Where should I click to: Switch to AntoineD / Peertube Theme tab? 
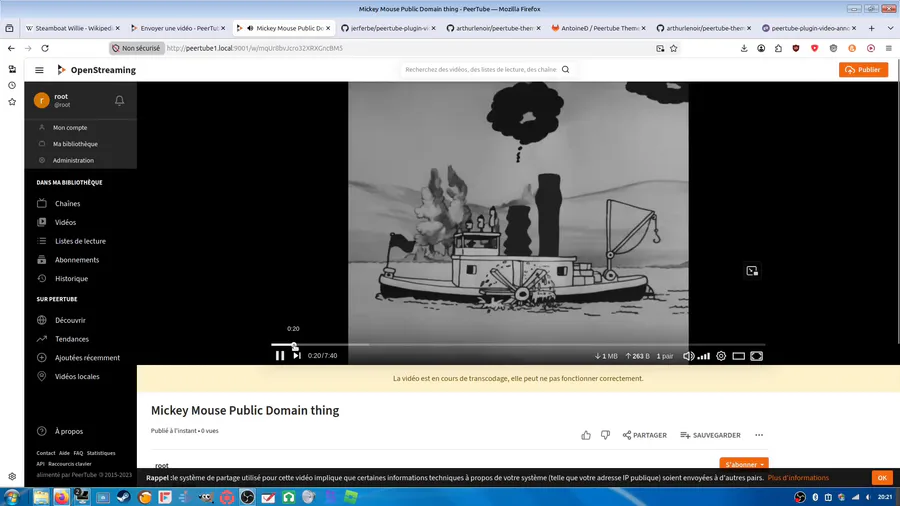point(598,28)
